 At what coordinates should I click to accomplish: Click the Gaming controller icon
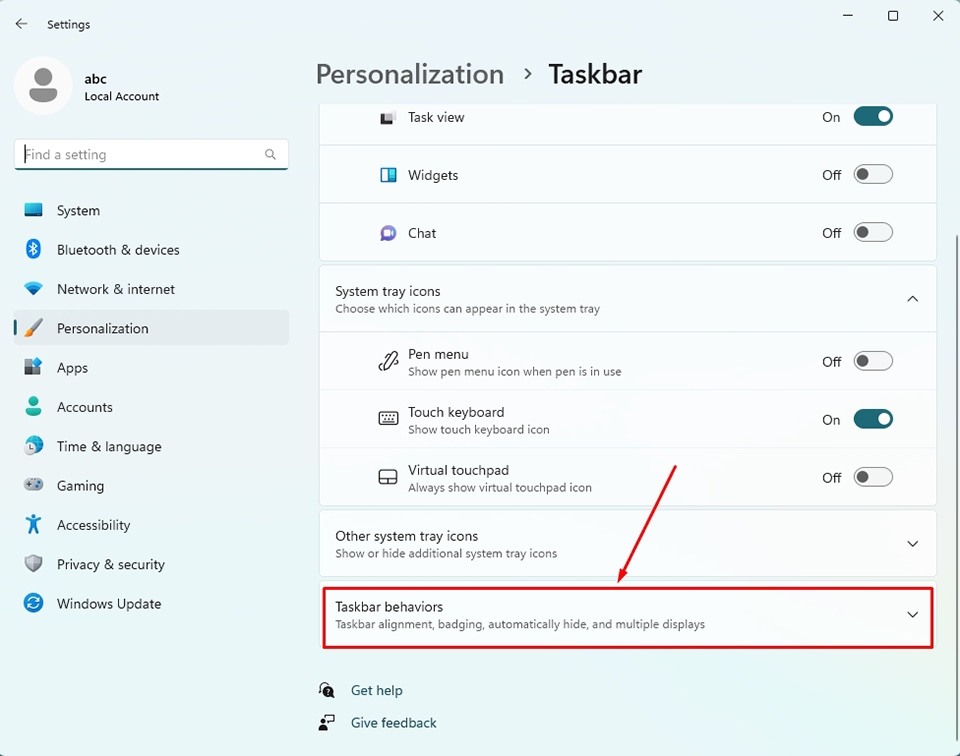pos(33,484)
